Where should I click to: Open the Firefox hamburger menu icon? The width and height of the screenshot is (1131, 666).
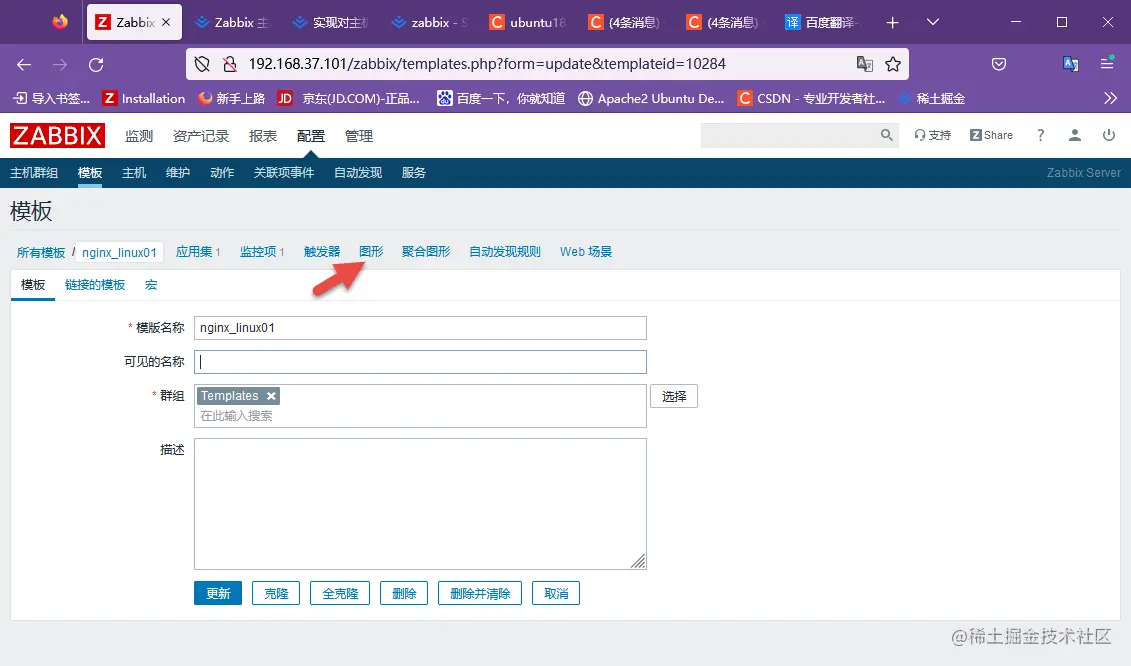click(1106, 64)
